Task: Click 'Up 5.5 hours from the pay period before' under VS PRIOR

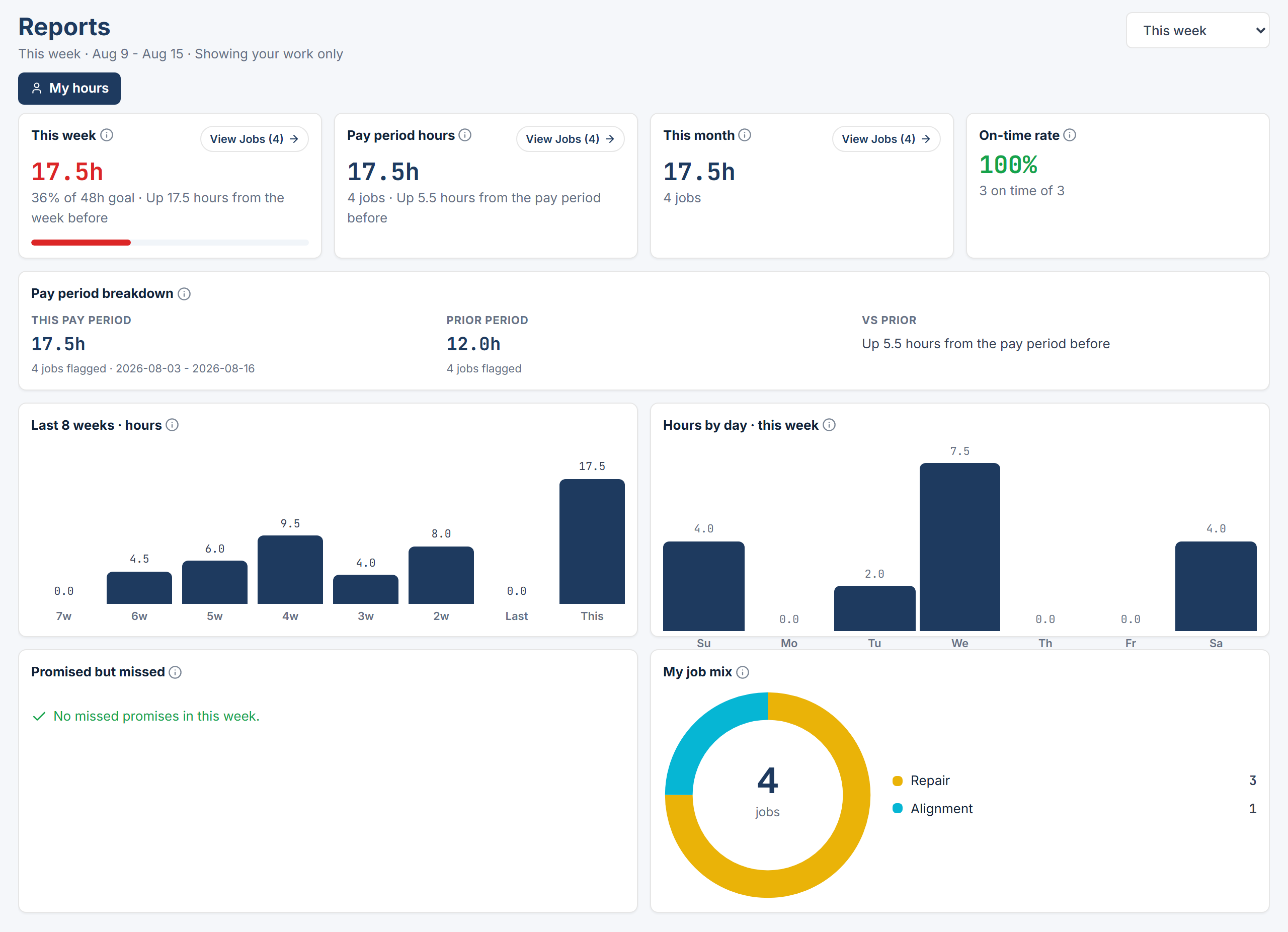Action: point(986,344)
